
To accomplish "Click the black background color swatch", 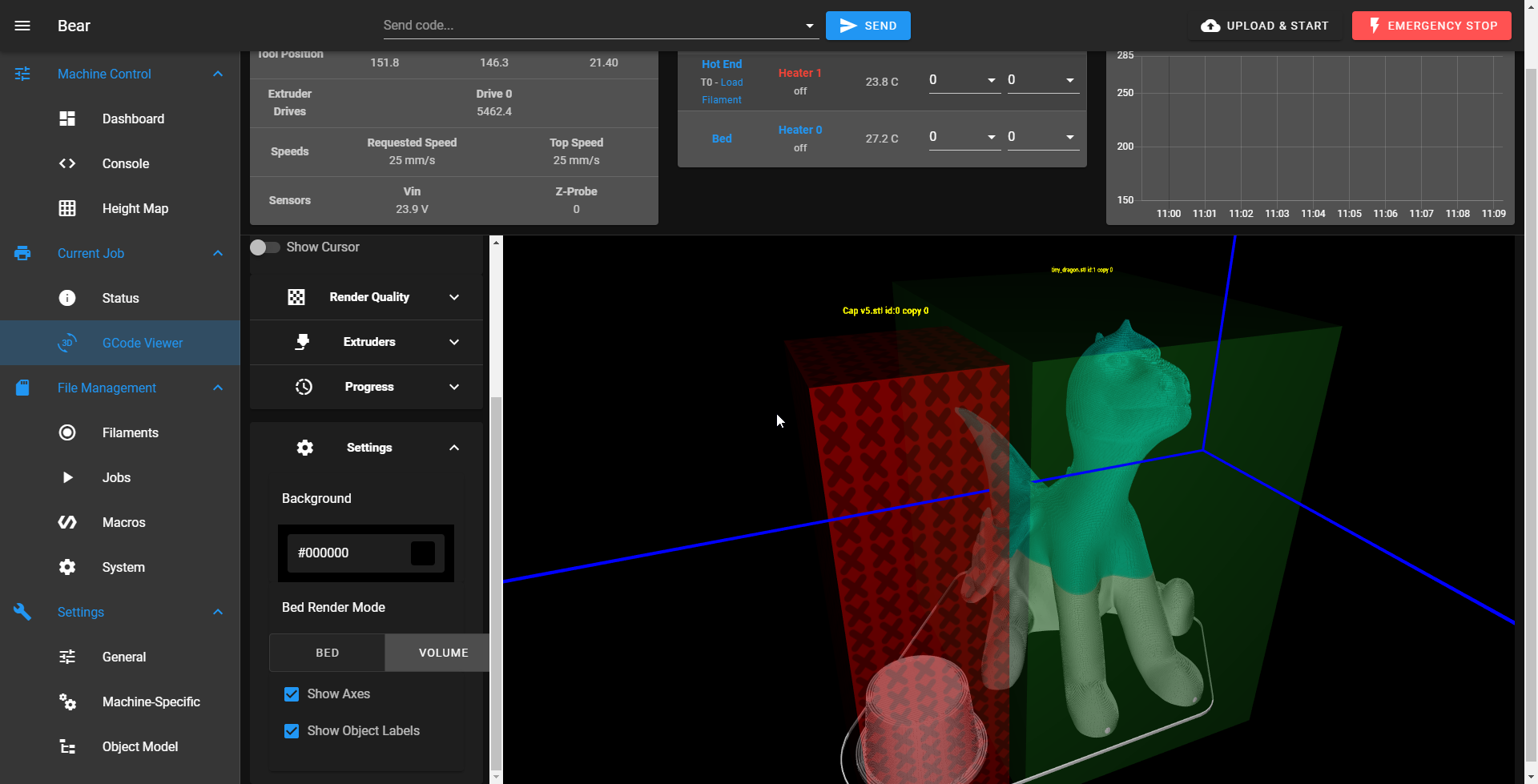I will point(423,553).
